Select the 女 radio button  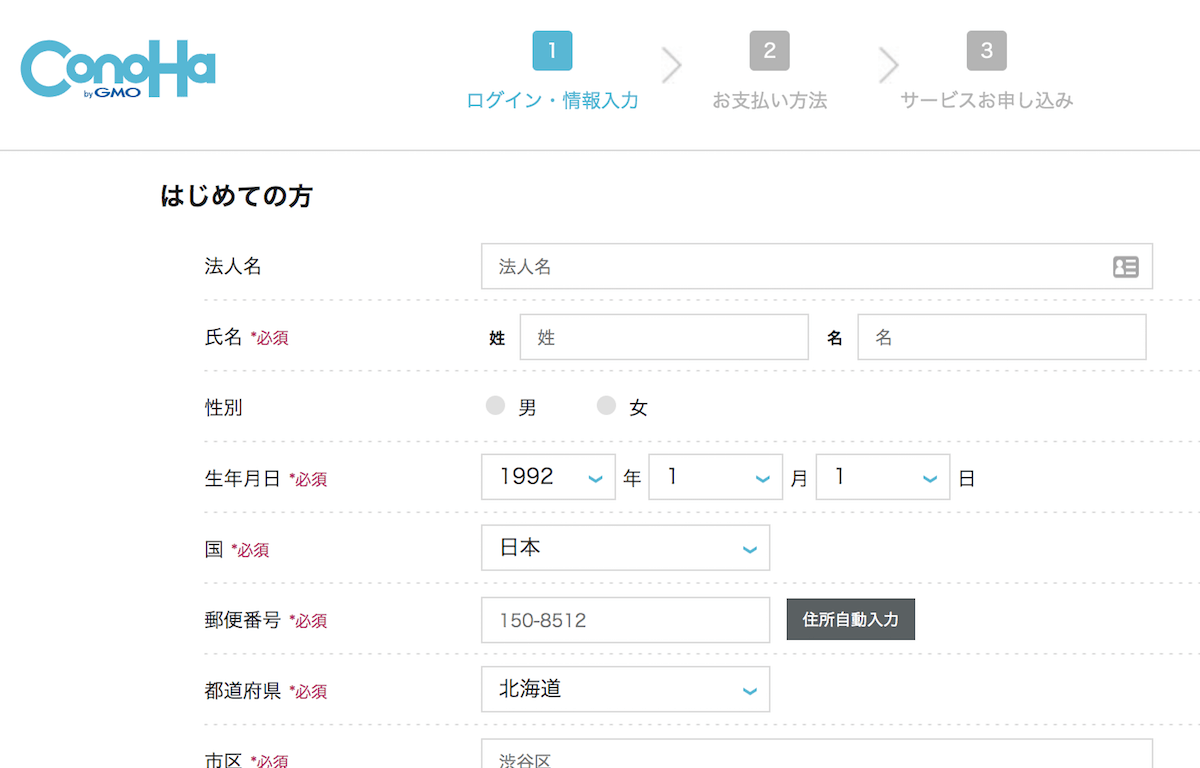click(x=606, y=406)
